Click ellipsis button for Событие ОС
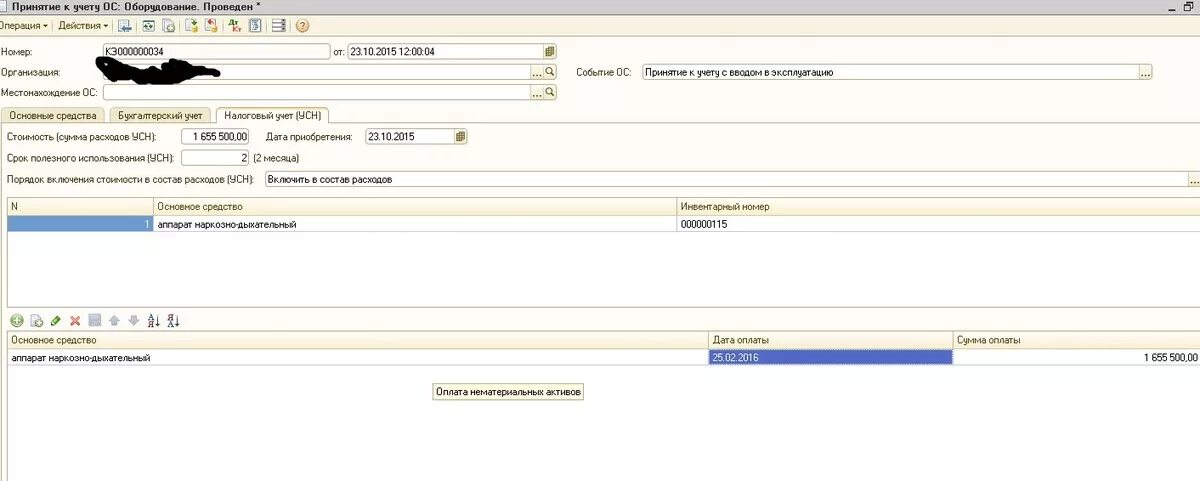This screenshot has height=481, width=1200. [1146, 72]
